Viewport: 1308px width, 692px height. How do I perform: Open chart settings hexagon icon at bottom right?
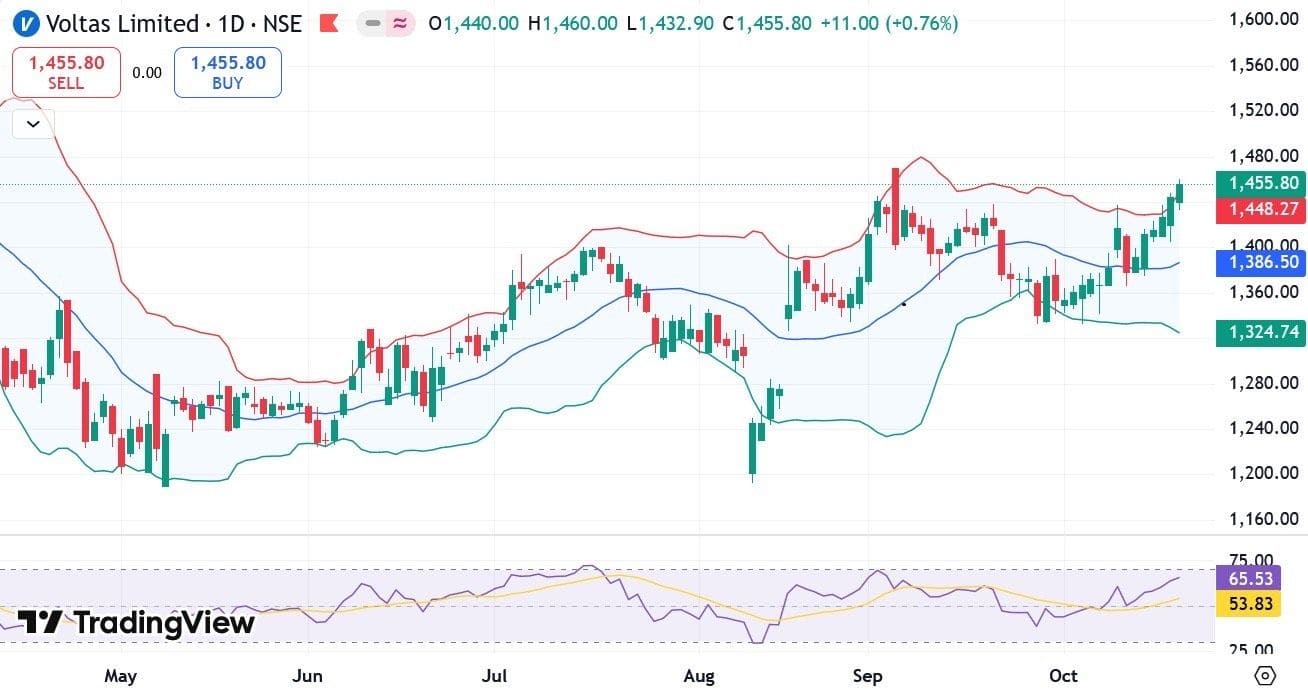click(1265, 675)
